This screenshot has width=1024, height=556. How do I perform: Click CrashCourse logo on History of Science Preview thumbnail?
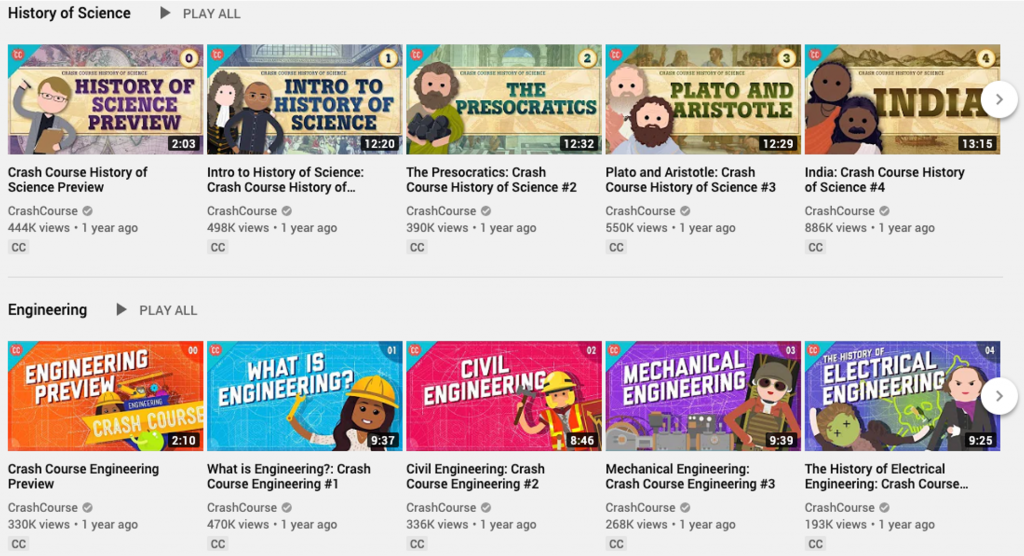18,54
